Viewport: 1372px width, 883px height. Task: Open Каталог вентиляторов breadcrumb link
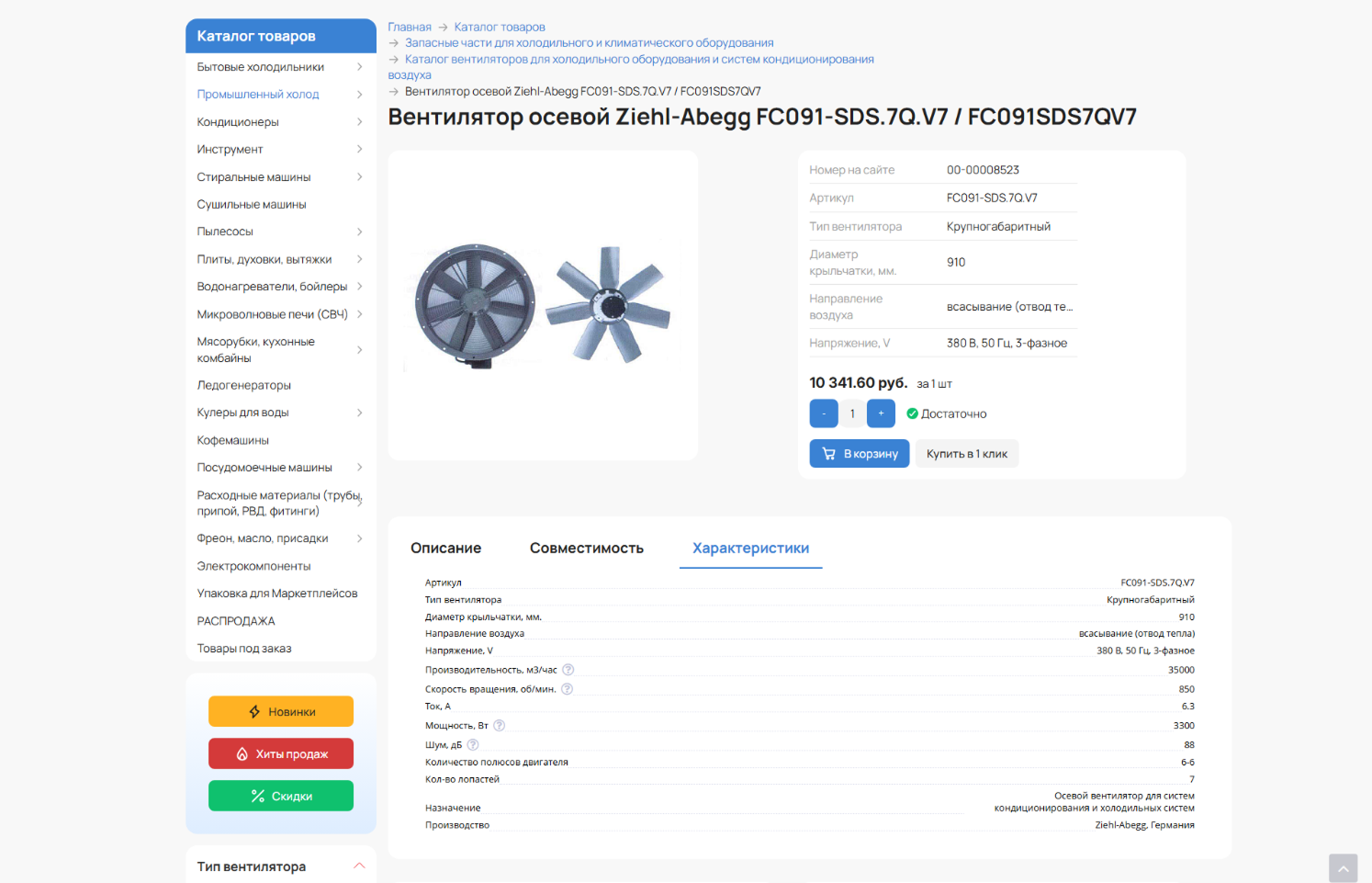[631, 67]
